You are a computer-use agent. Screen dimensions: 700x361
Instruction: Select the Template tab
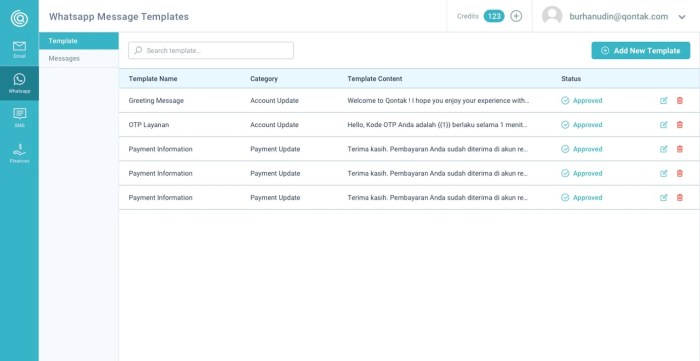pyautogui.click(x=79, y=41)
